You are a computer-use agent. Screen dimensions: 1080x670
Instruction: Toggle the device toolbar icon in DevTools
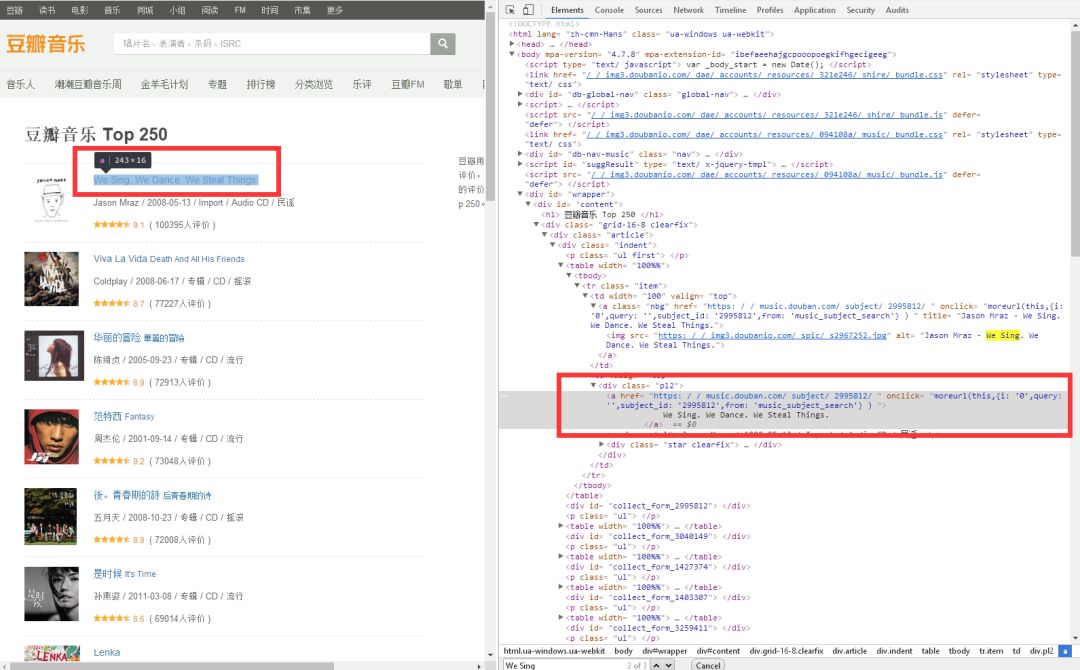tap(528, 10)
